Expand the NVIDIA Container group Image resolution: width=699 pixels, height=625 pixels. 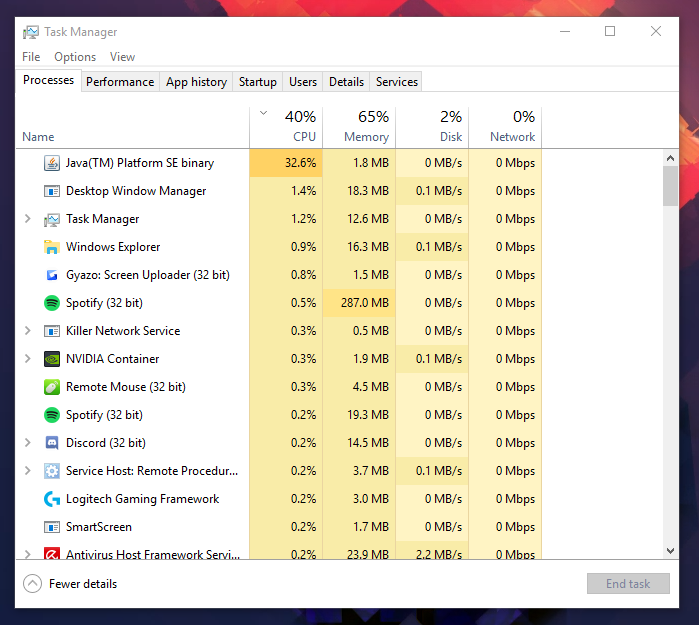28,359
